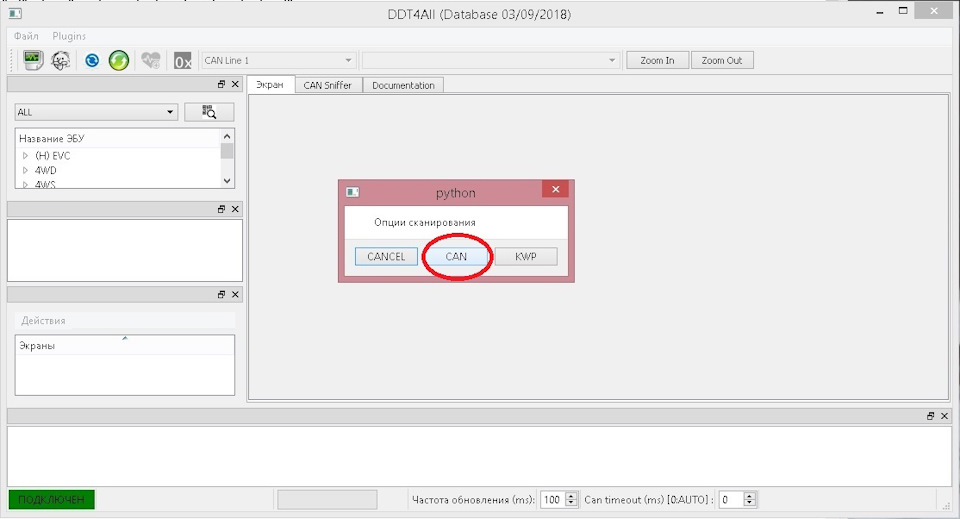Open the Файл menu
This screenshot has height=519, width=960.
coord(26,36)
